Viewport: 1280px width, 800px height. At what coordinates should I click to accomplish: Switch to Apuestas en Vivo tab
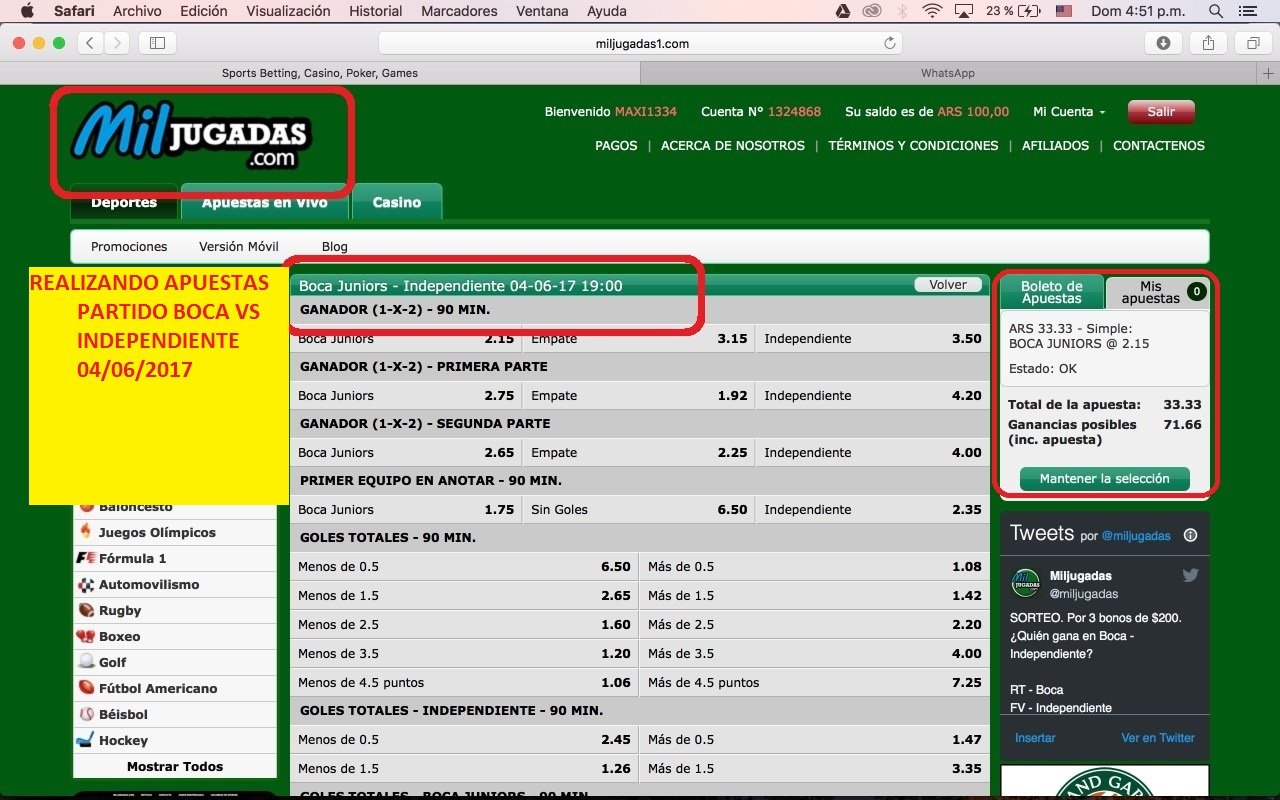pyautogui.click(x=264, y=202)
